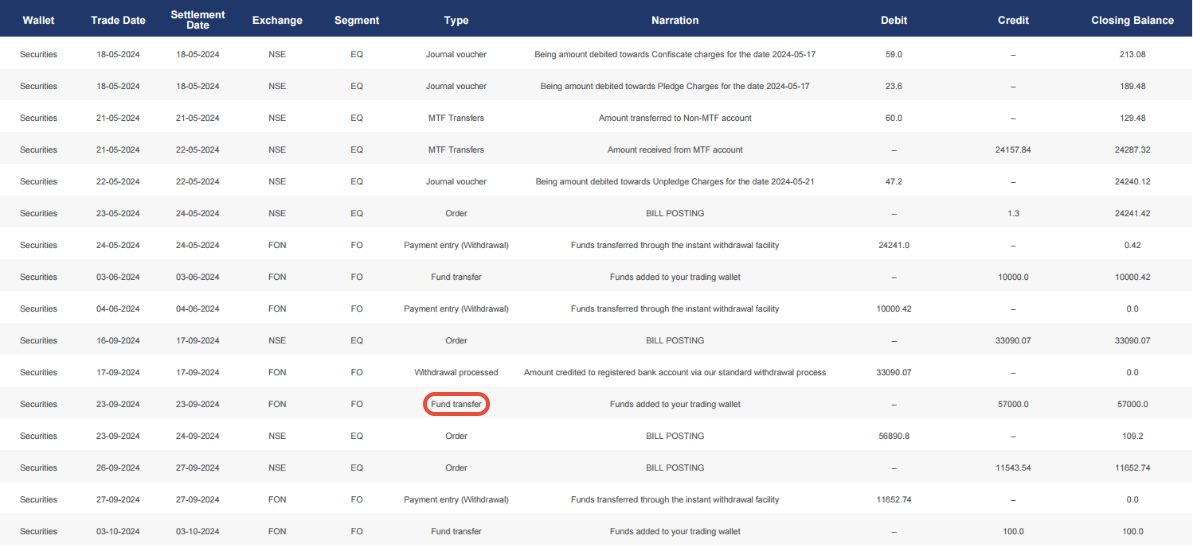Select the Exchange column header
This screenshot has width=1193, height=547.
click(x=277, y=20)
